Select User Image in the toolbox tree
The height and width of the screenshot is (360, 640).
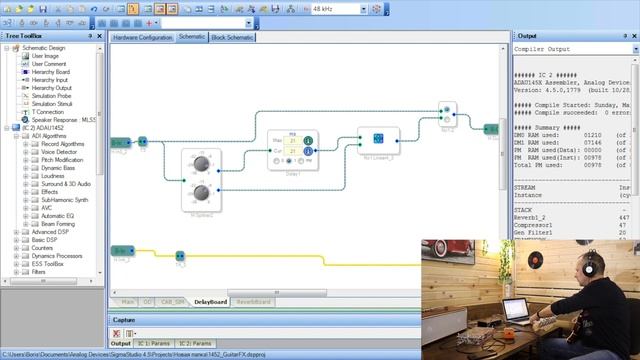tap(45, 56)
